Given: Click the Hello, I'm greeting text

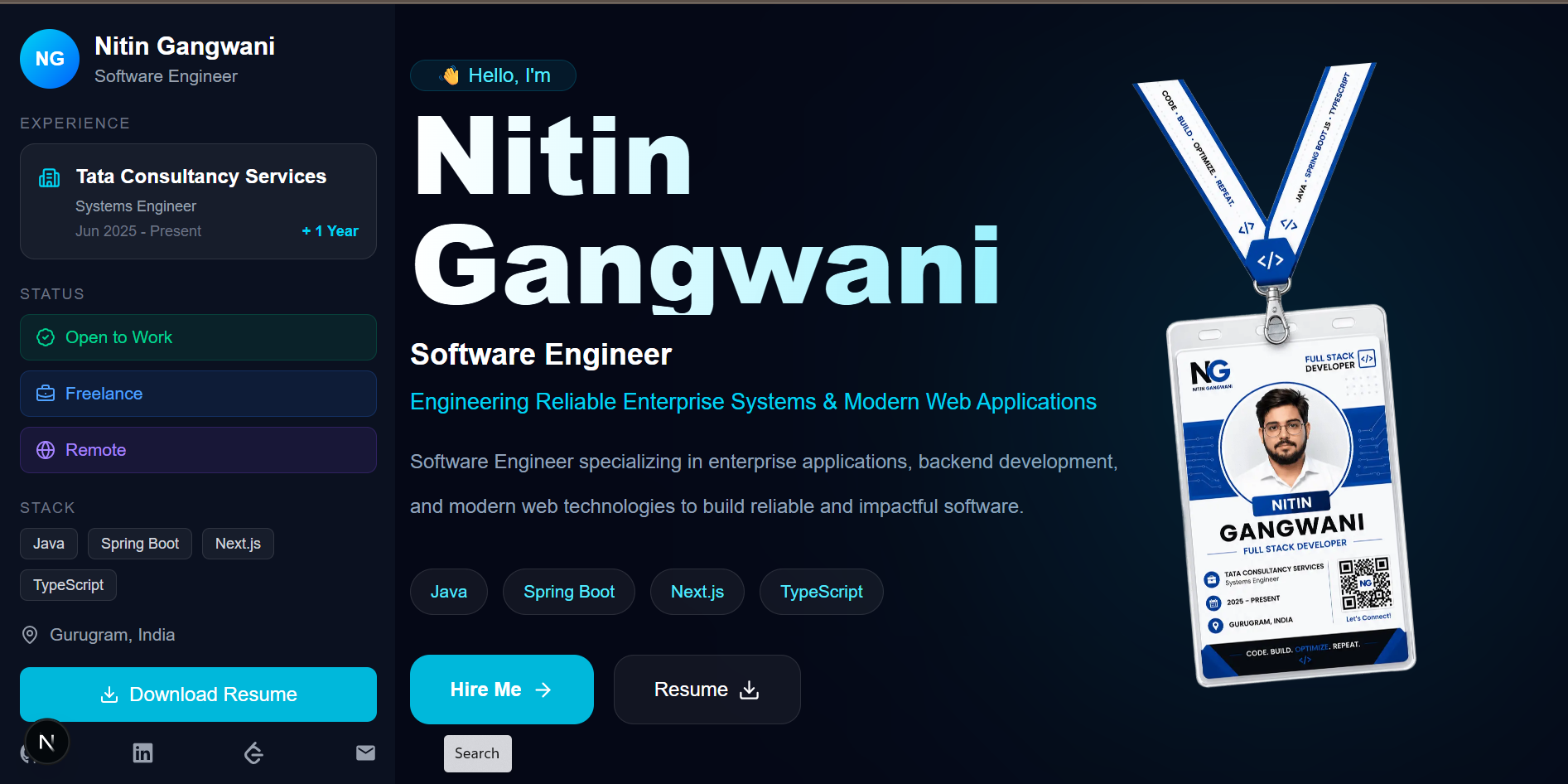Looking at the screenshot, I should [509, 75].
